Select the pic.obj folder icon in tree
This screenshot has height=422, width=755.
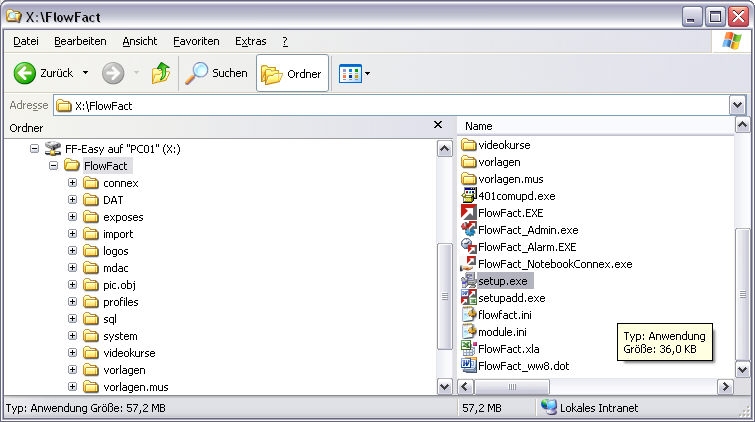[91, 285]
